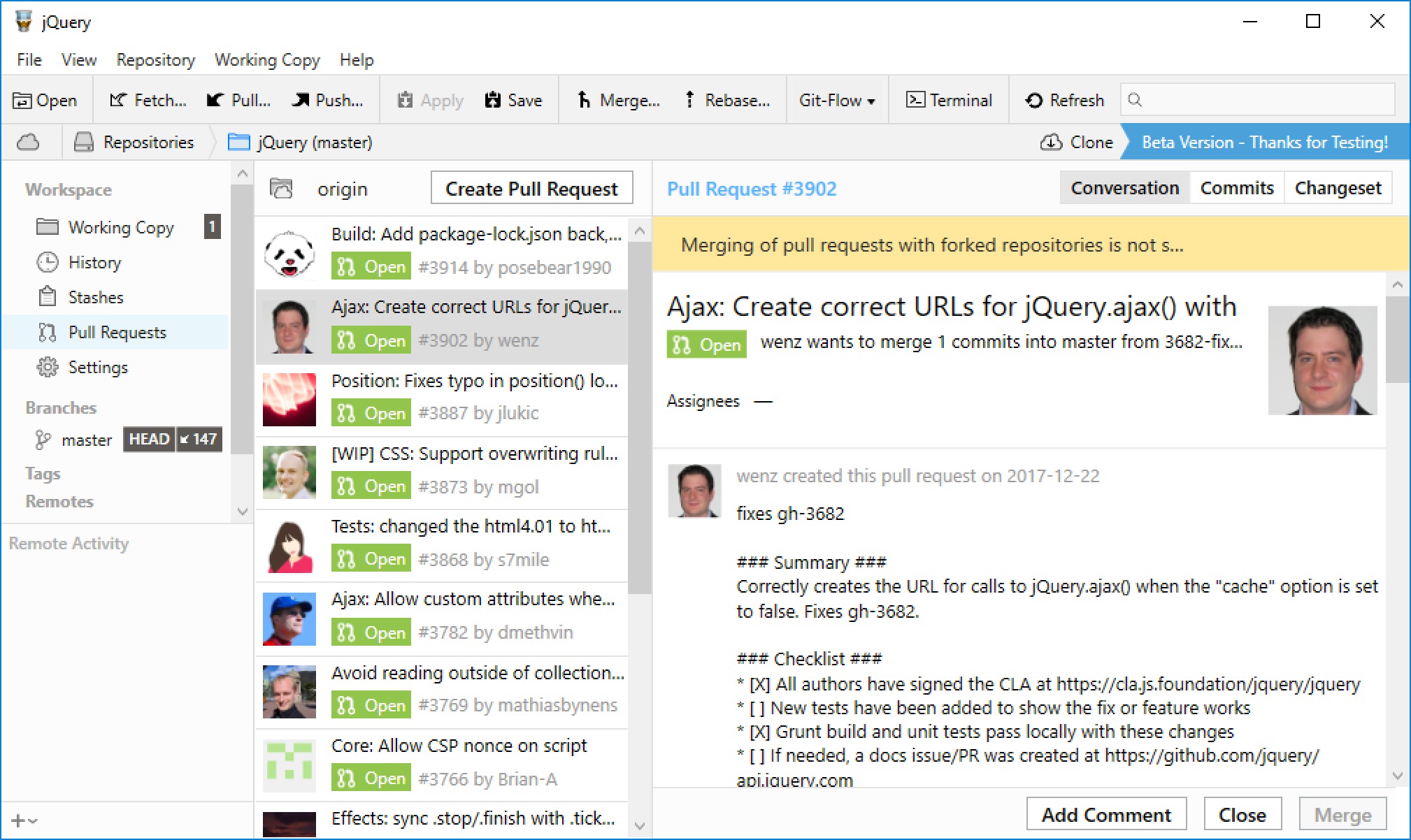The height and width of the screenshot is (840, 1411).
Task: Click the Push toolbar icon
Action: (301, 101)
